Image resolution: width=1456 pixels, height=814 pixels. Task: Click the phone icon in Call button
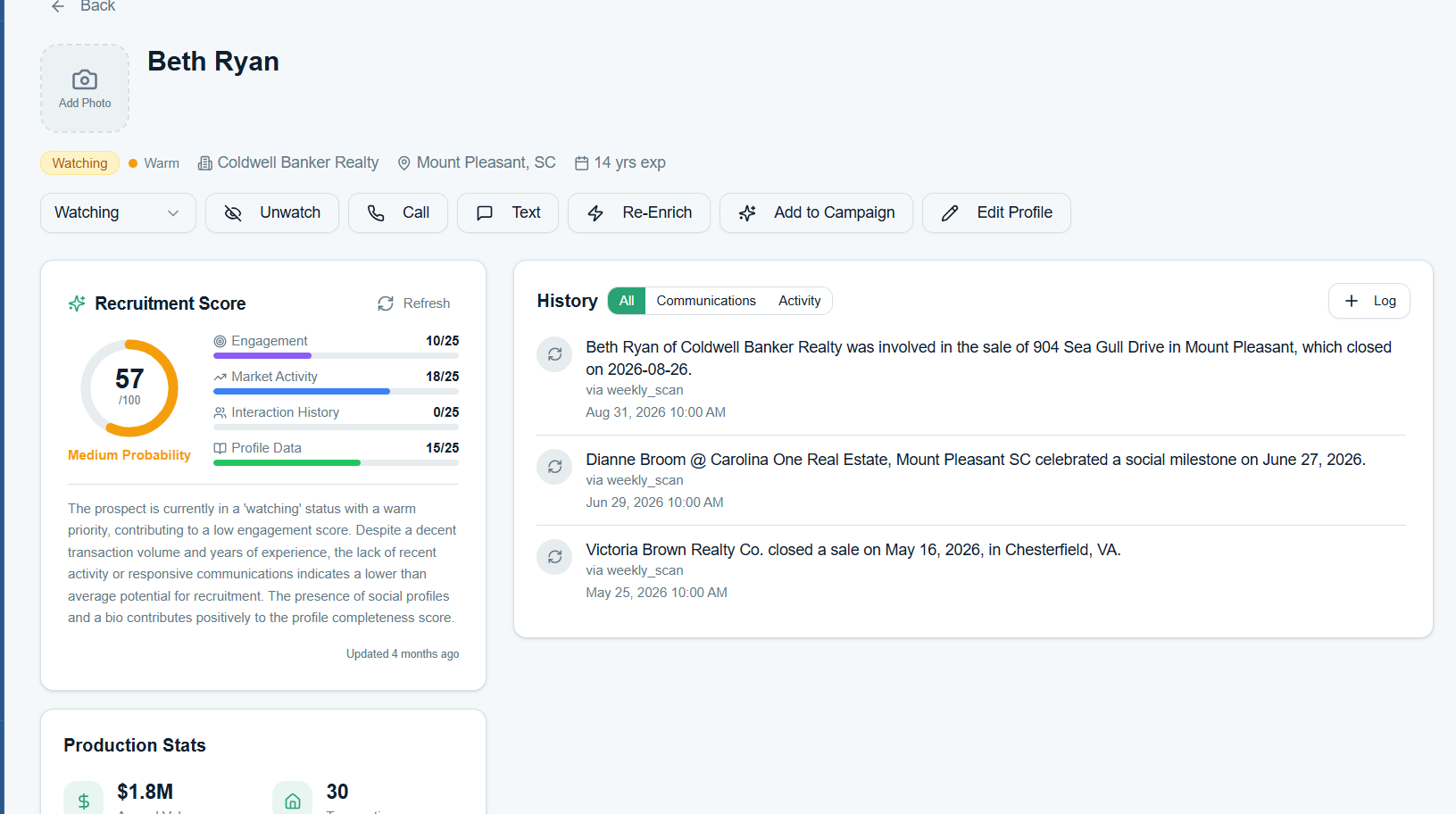[x=376, y=213]
